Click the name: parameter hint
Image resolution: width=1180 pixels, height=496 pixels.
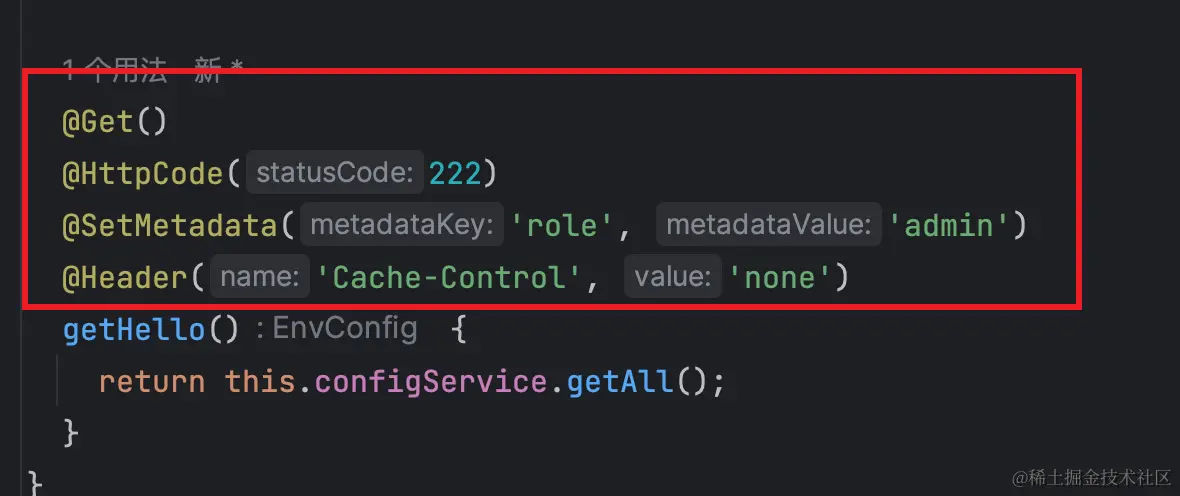tap(260, 278)
